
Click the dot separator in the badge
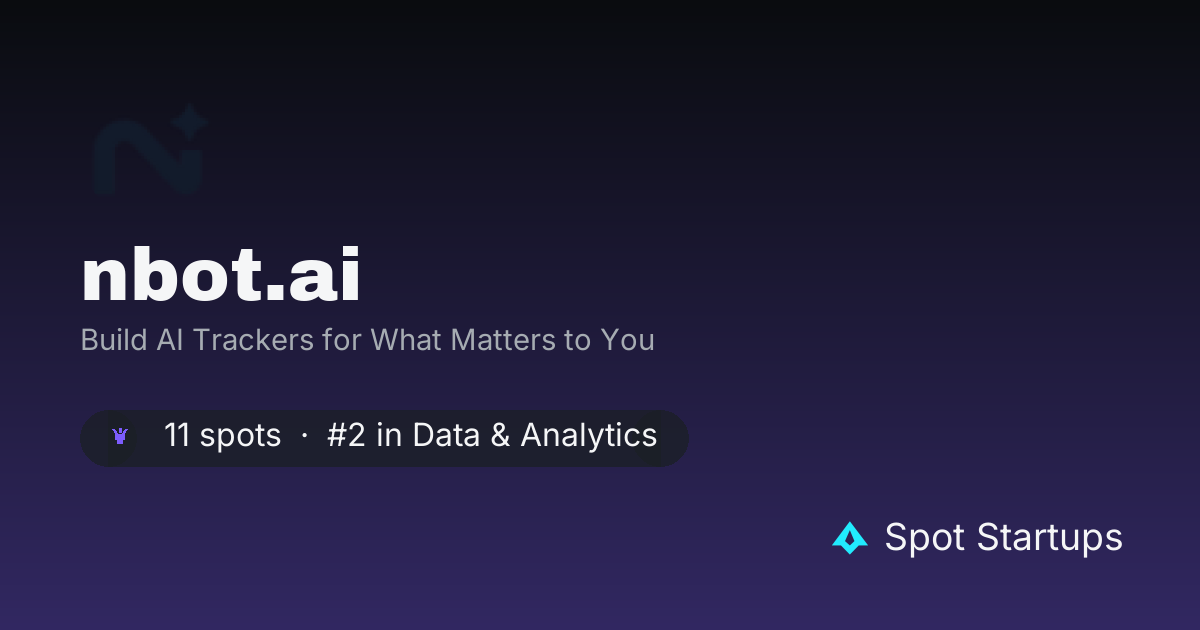pos(304,437)
